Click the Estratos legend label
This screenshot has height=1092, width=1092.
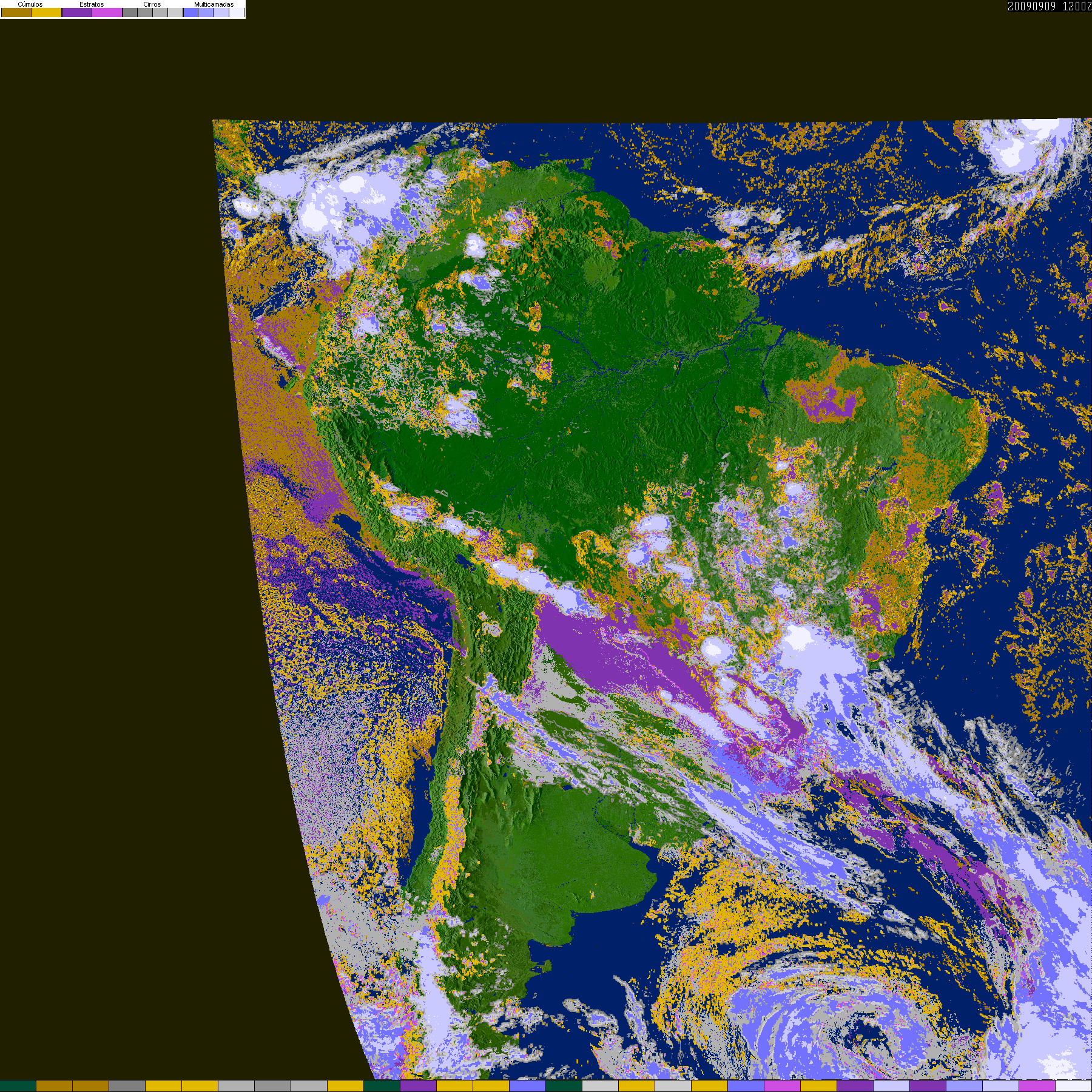pyautogui.click(x=92, y=4)
